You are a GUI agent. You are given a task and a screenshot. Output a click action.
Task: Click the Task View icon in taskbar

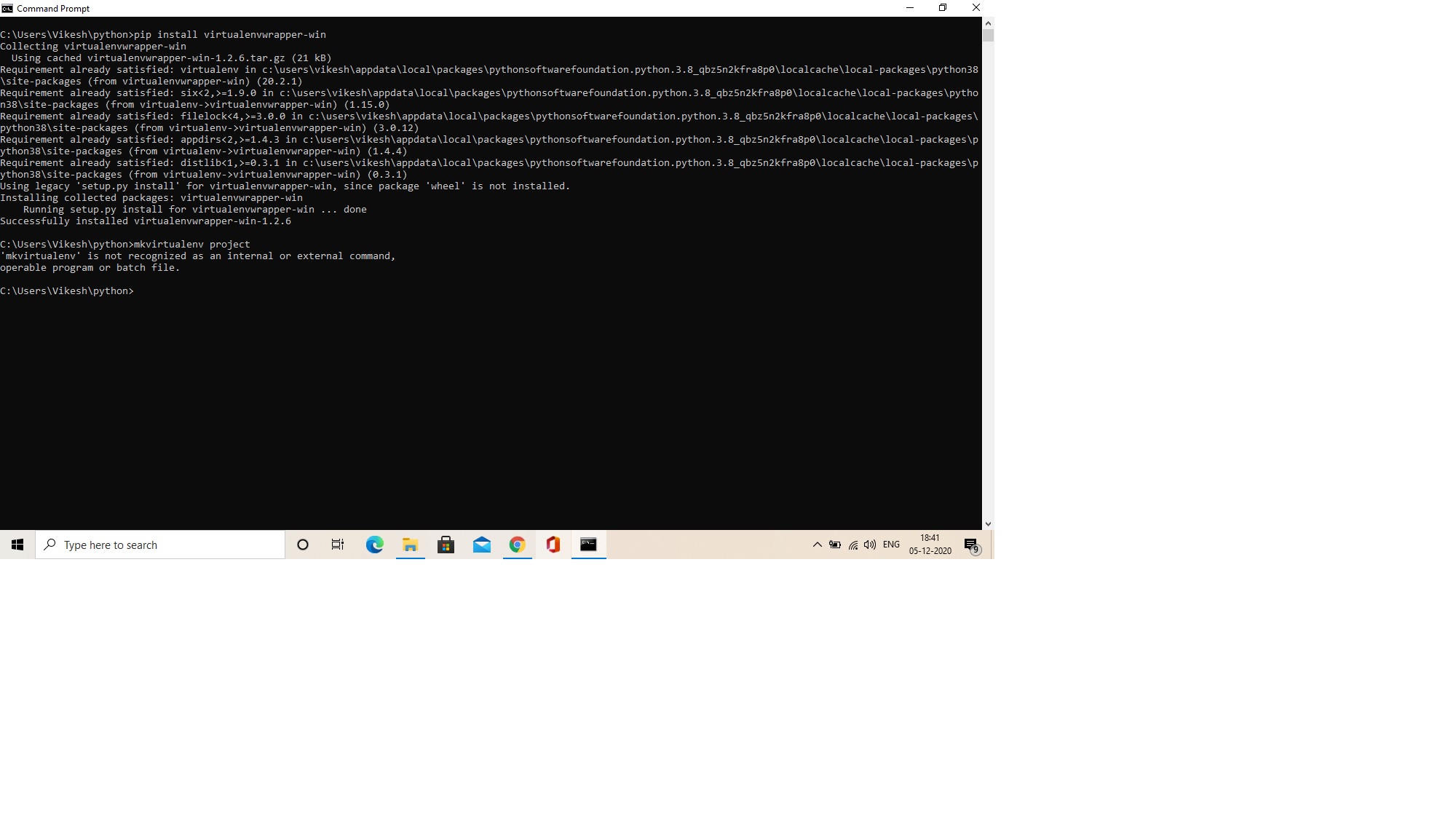(x=337, y=544)
